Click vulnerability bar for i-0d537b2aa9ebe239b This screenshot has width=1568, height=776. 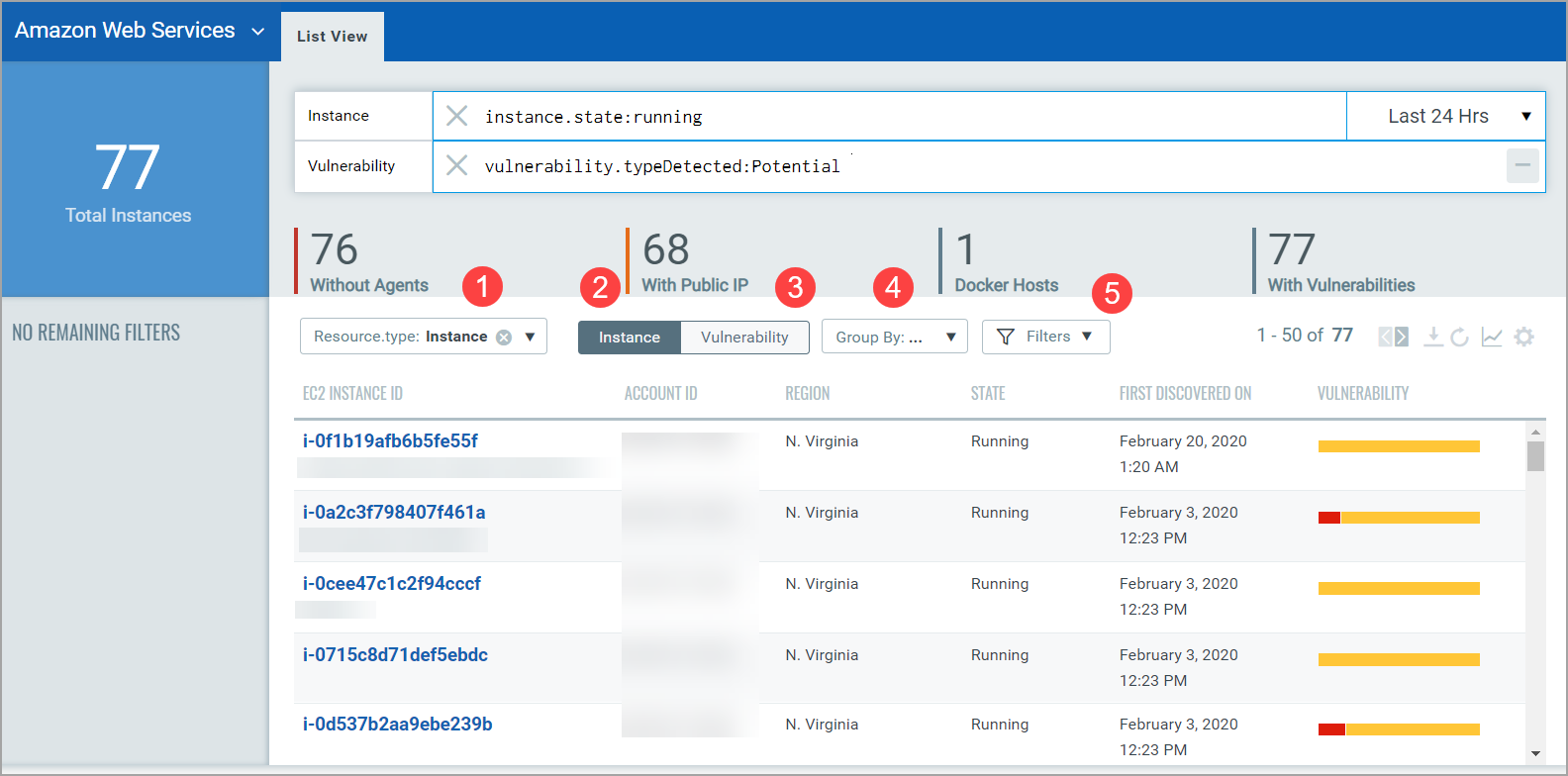pyautogui.click(x=1399, y=729)
